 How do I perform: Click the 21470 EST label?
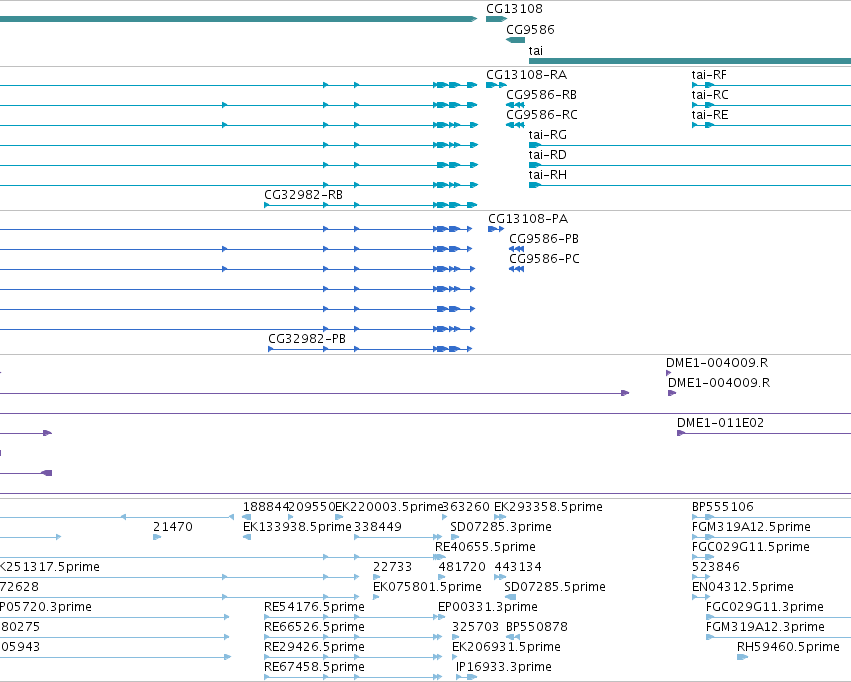pos(173,527)
